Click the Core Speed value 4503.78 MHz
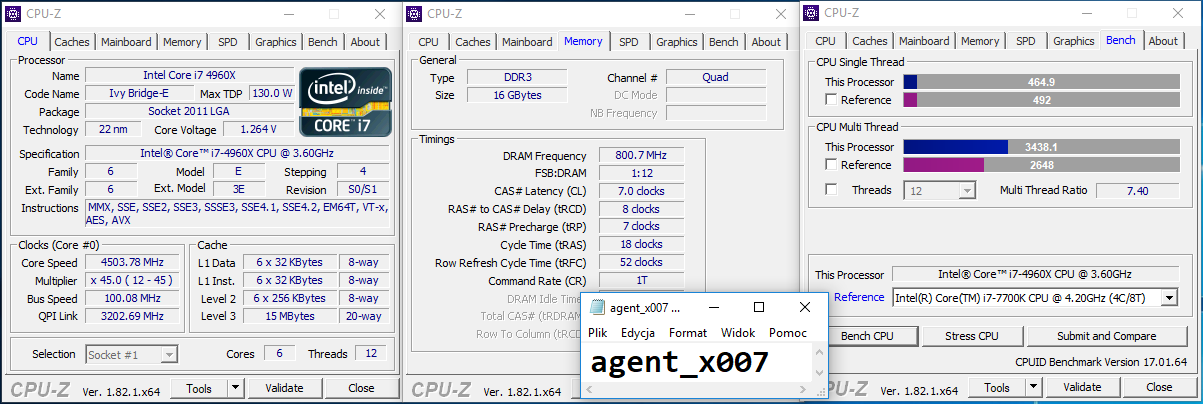The height and width of the screenshot is (404, 1203). pos(132,262)
